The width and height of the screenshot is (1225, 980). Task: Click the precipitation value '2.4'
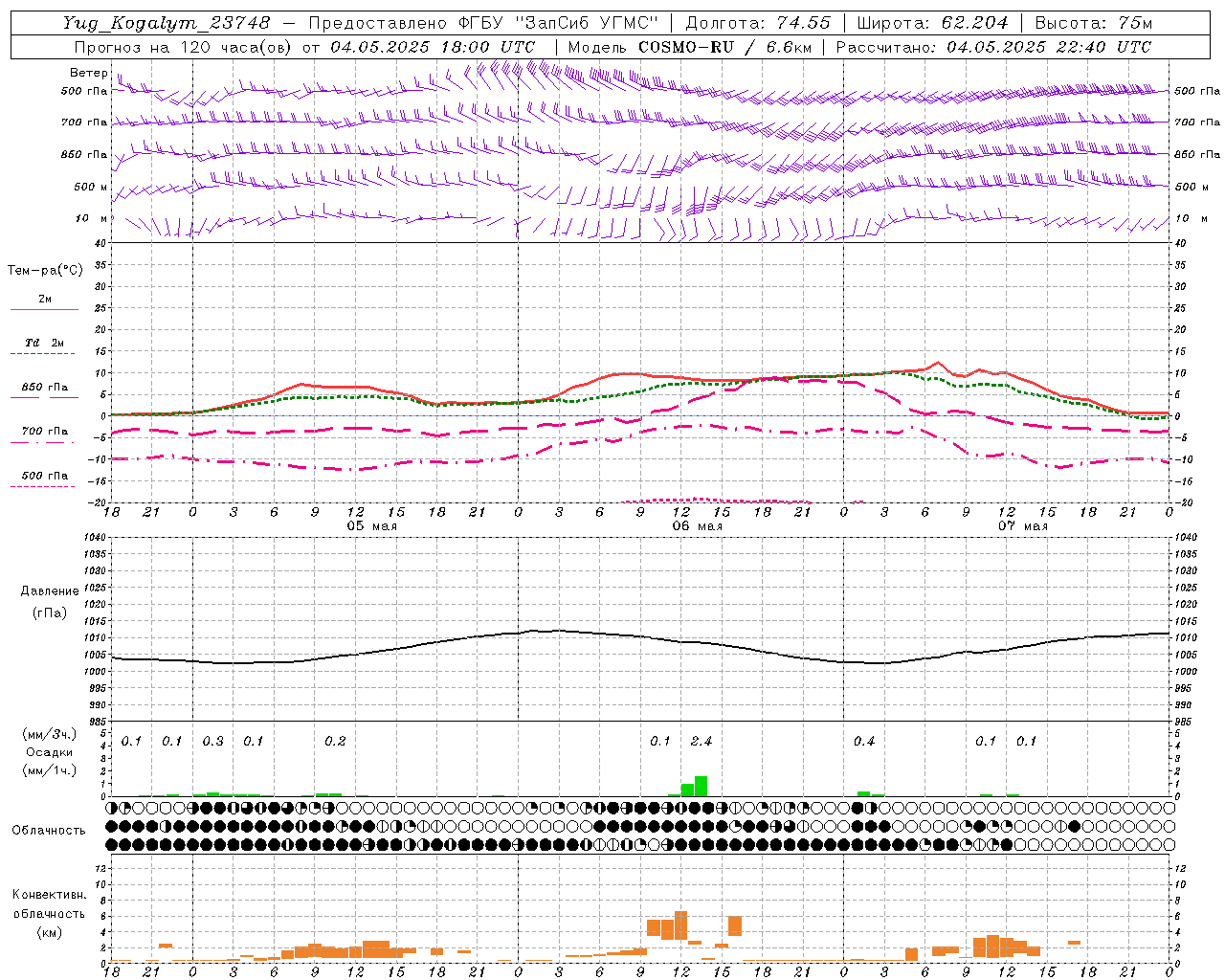point(701,742)
